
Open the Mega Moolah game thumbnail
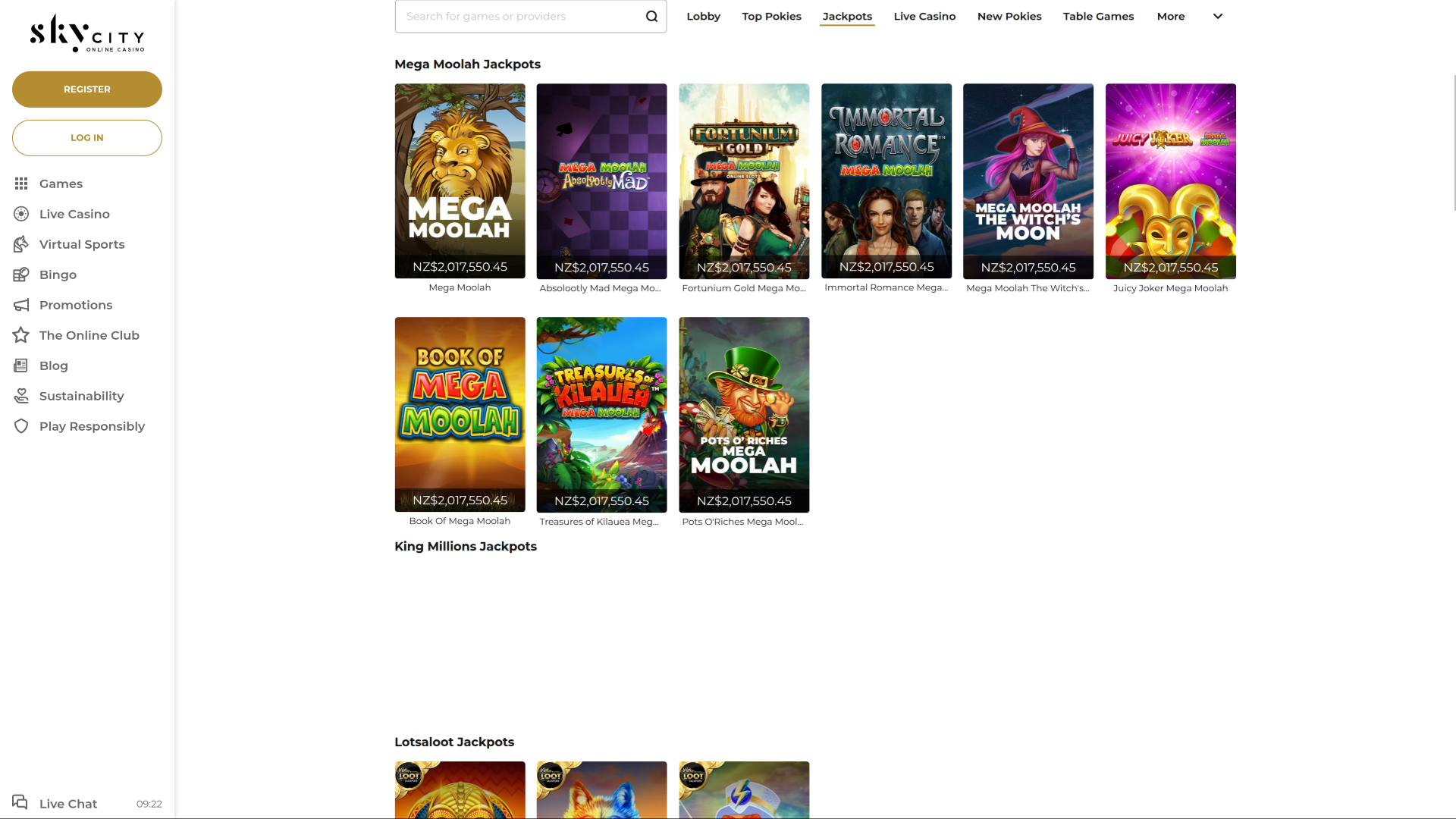460,181
